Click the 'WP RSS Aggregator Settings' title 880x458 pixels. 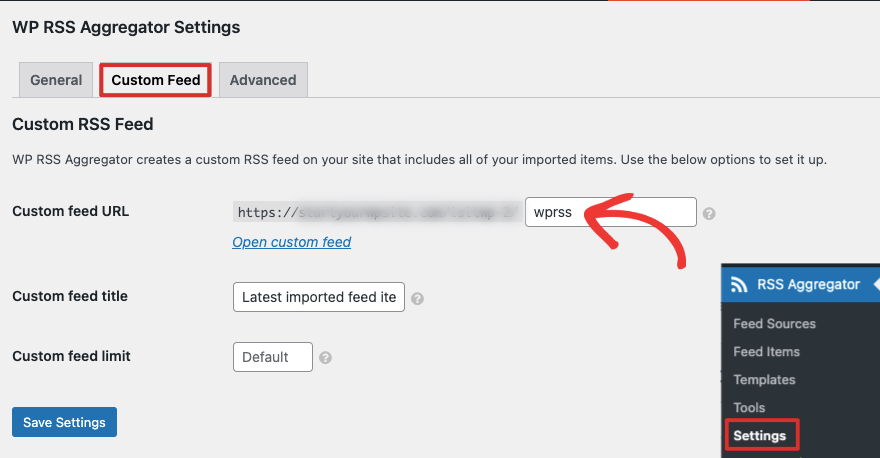pyautogui.click(x=126, y=27)
